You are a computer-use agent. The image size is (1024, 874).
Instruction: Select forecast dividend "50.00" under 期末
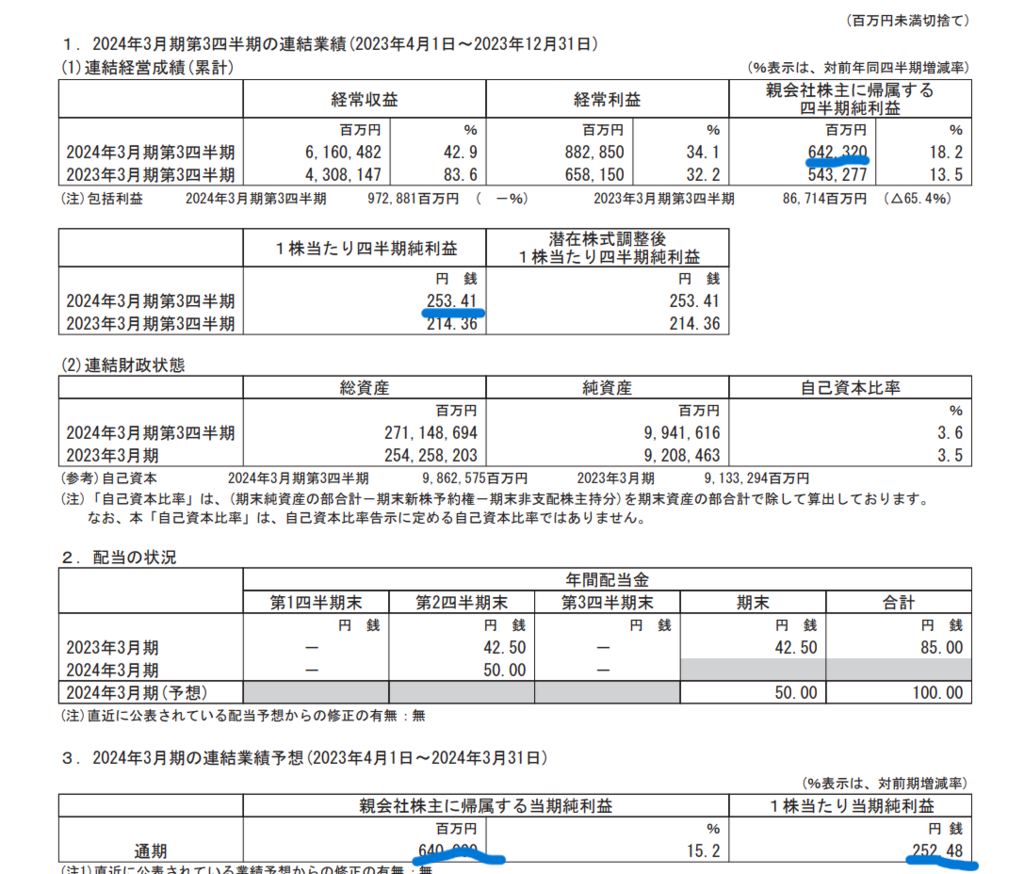pyautogui.click(x=796, y=692)
